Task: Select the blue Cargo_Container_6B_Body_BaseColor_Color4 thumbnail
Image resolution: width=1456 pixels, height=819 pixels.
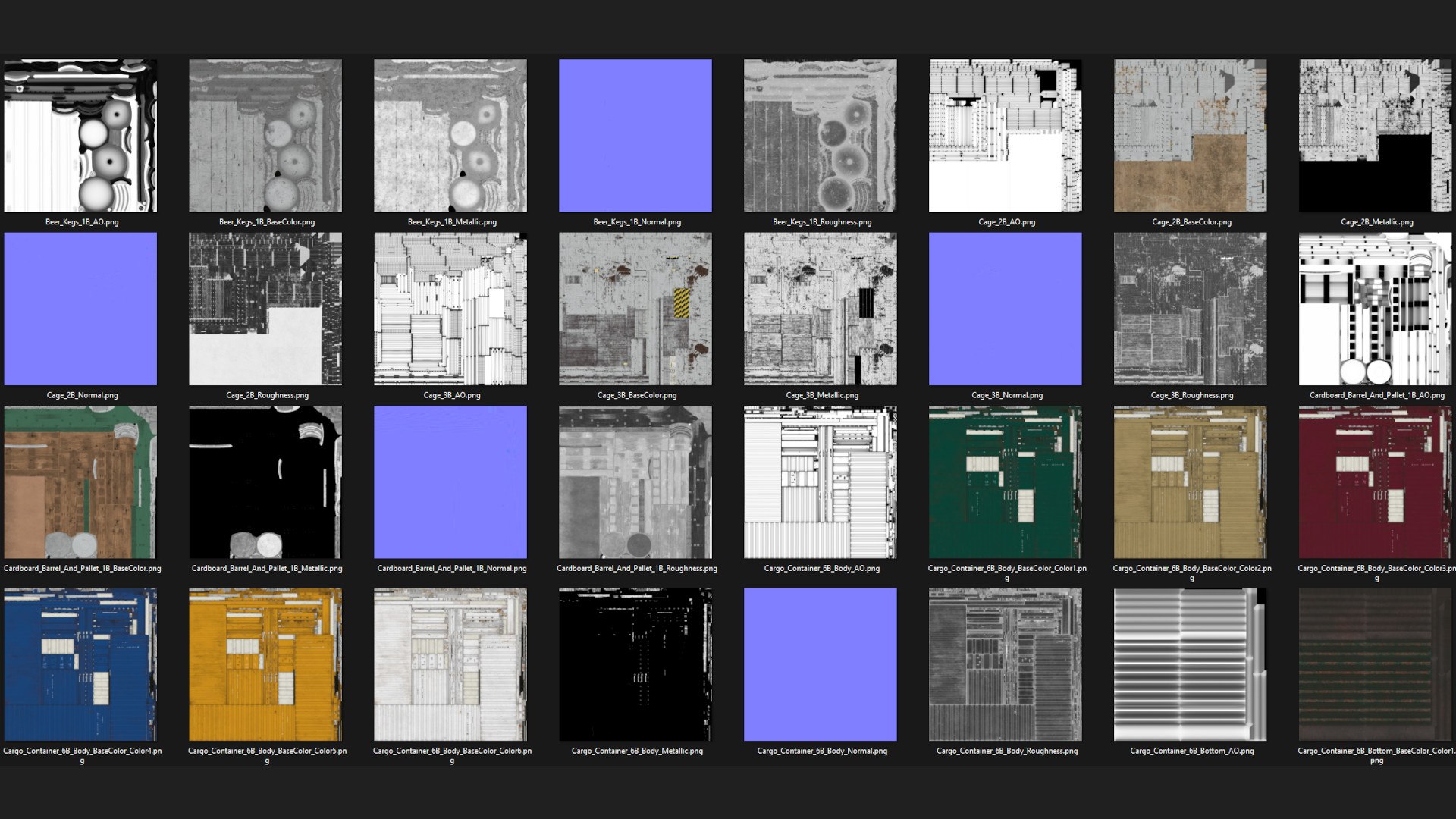Action: 80,665
